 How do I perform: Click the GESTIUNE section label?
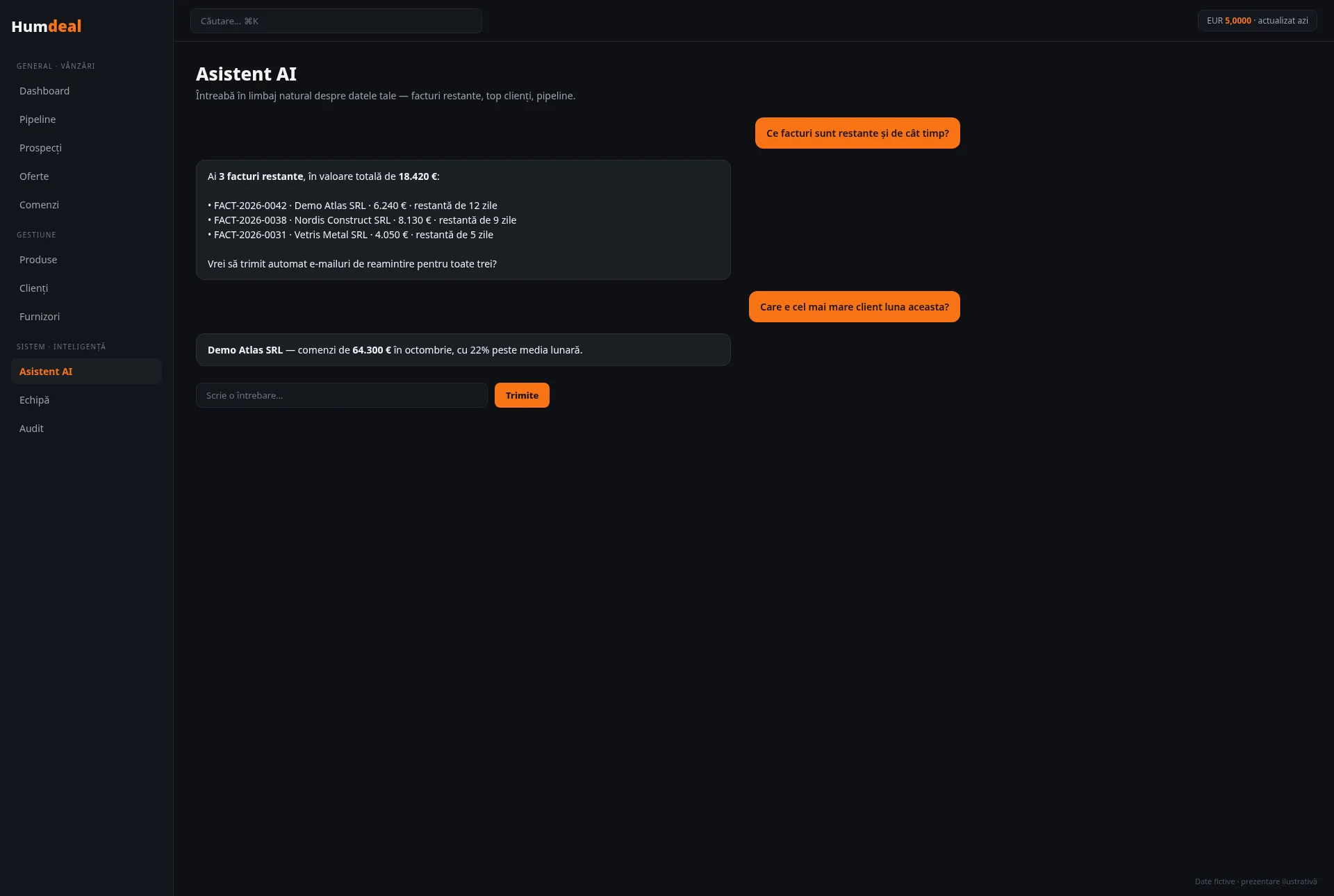(x=36, y=235)
